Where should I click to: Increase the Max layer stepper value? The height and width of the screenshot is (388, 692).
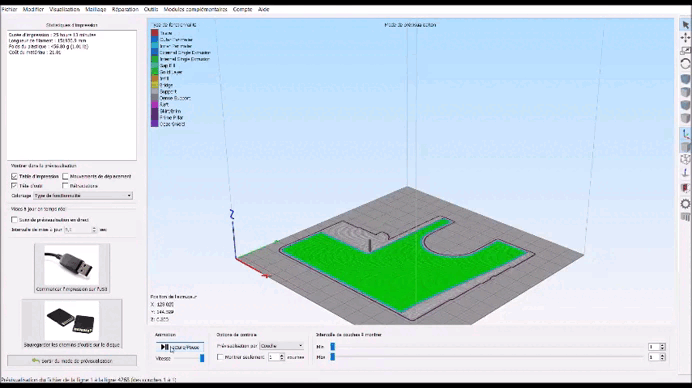point(662,355)
